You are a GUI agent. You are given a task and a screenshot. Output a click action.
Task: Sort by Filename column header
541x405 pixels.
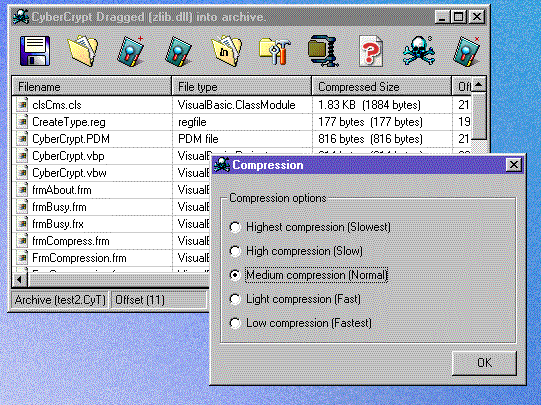click(91, 86)
